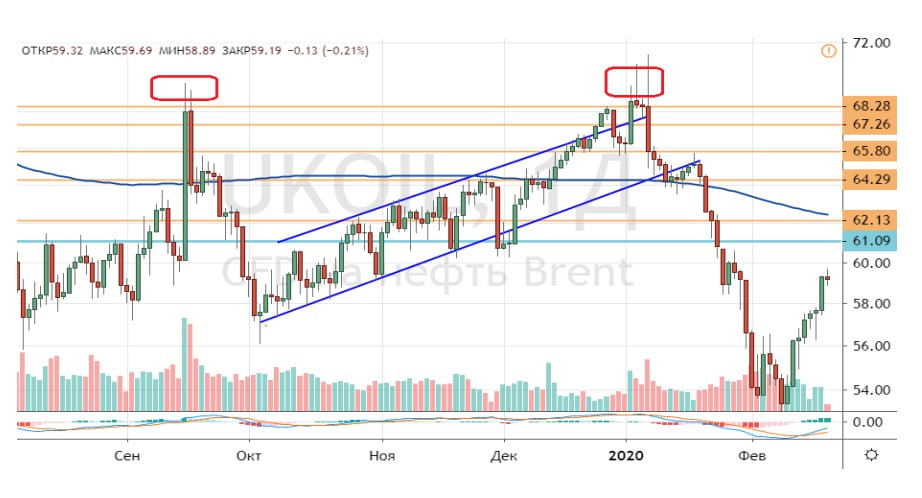Click the Ноя month on time axis
Image resolution: width=922 pixels, height=498 pixels.
(380, 456)
